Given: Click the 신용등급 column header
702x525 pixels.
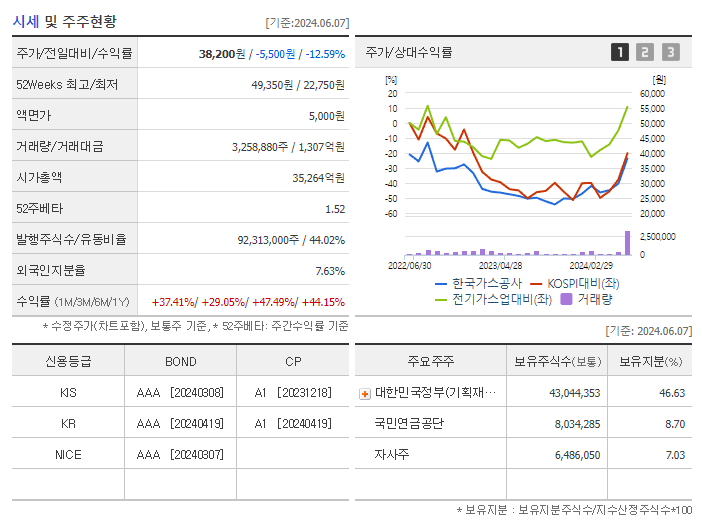Looking at the screenshot, I should (68, 362).
